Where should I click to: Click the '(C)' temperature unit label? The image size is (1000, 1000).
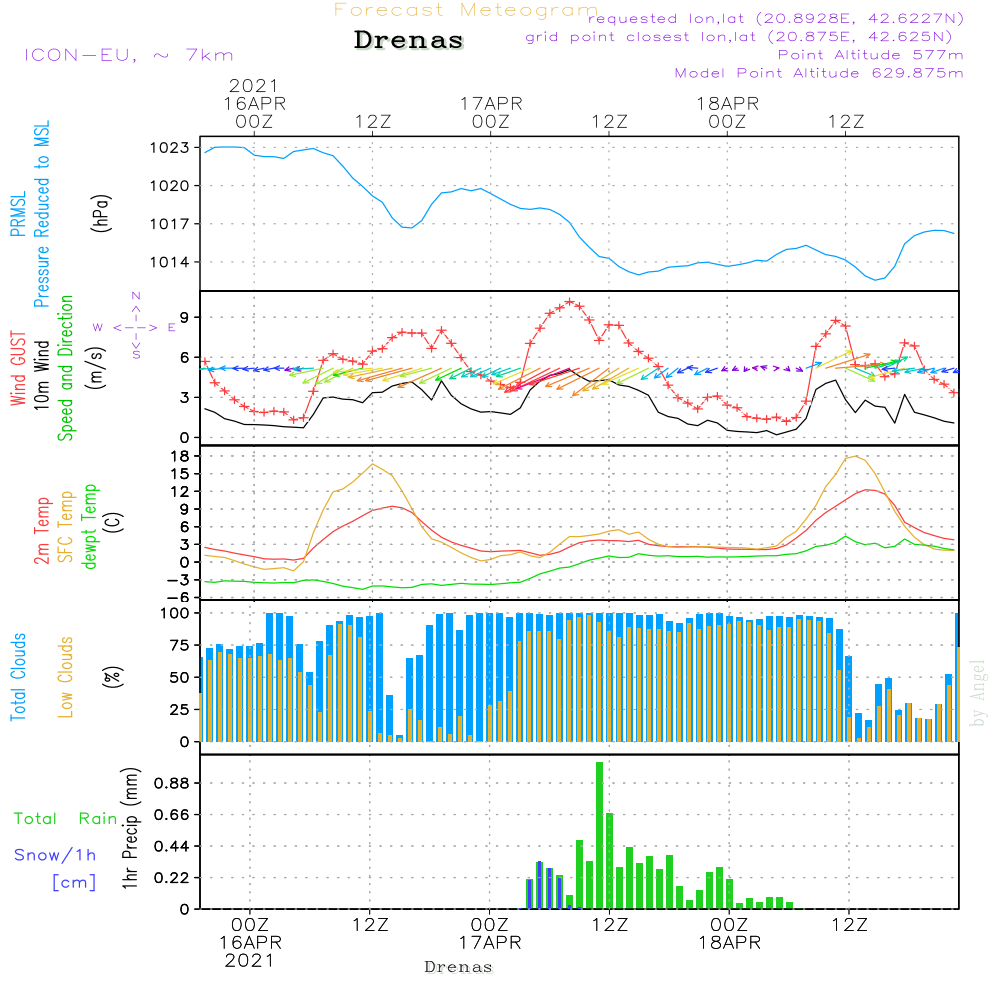pyautogui.click(x=113, y=522)
